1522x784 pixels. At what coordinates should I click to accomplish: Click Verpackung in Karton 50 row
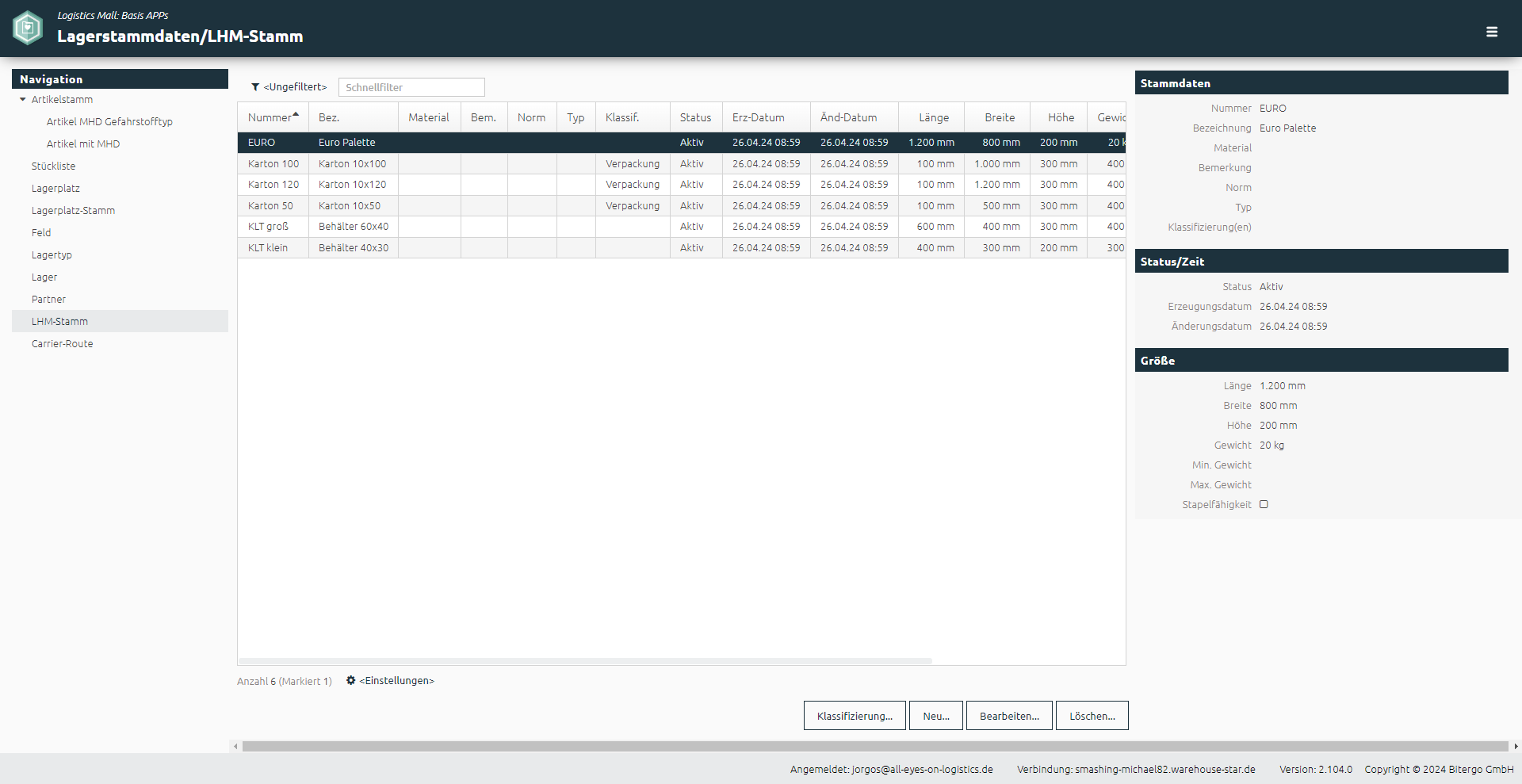tap(633, 206)
